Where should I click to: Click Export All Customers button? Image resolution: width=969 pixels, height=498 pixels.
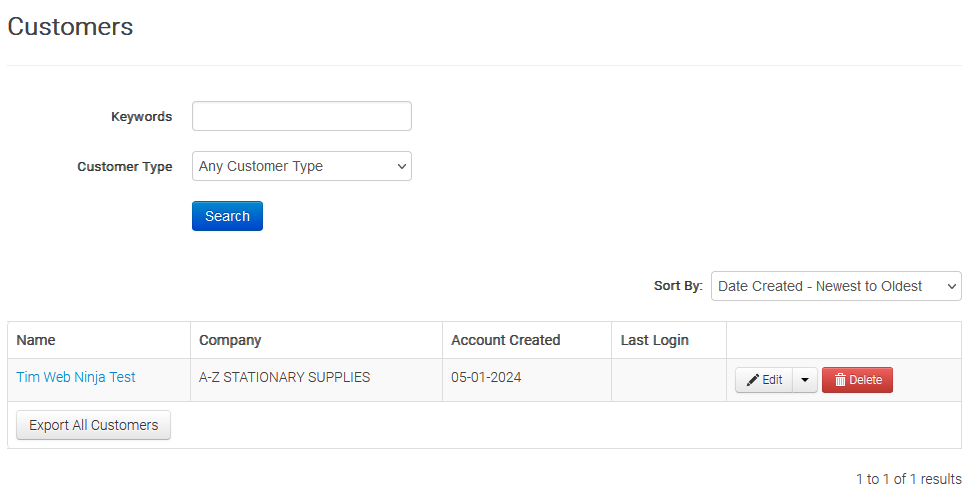(93, 425)
